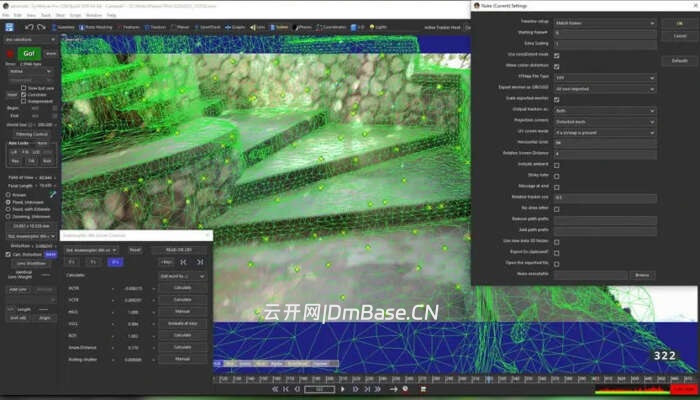Open the Script menu
700x400 pixels.
(75, 15)
